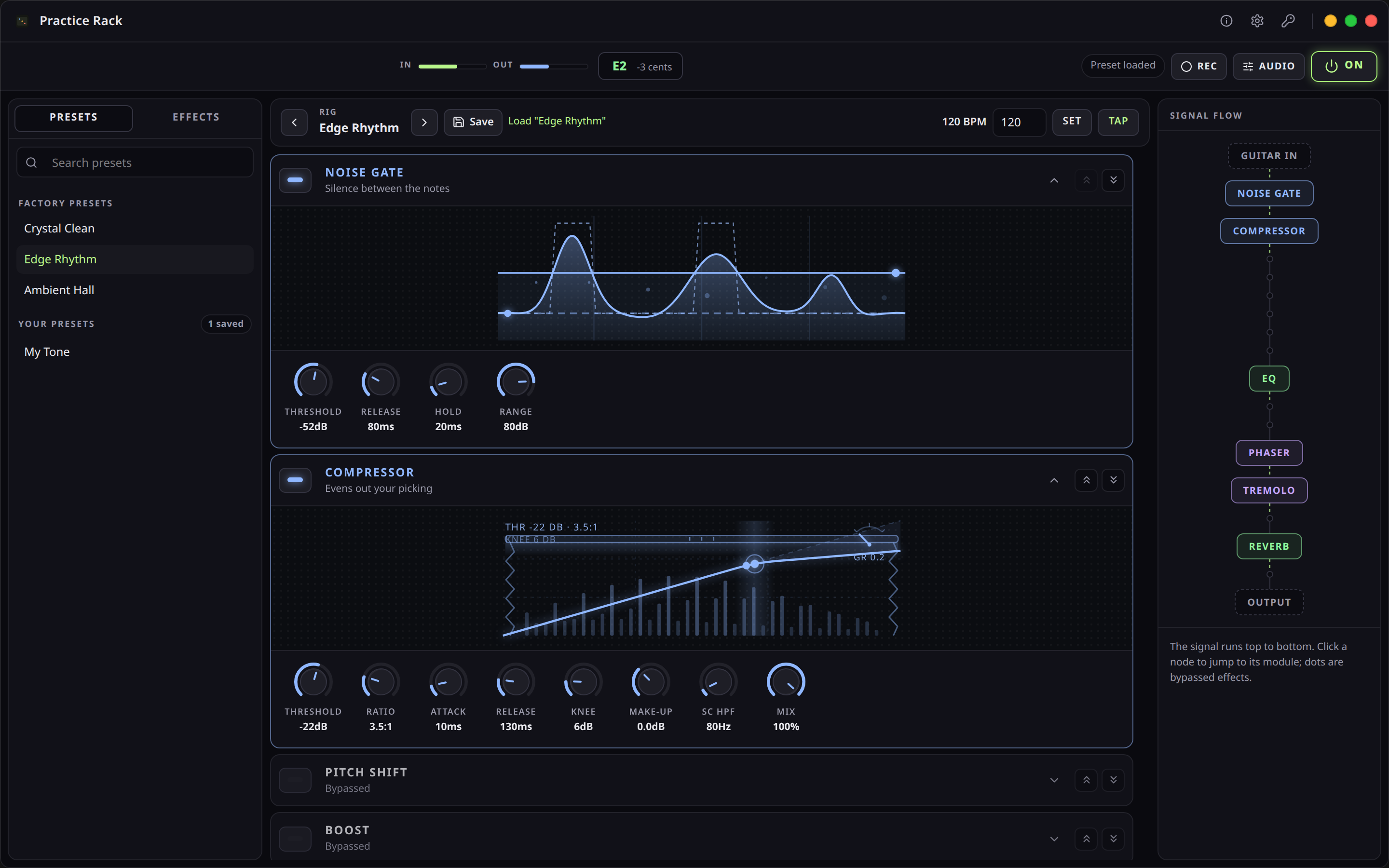Viewport: 1389px width, 868px height.
Task: Click the Compressor Mix knob
Action: coord(786,681)
